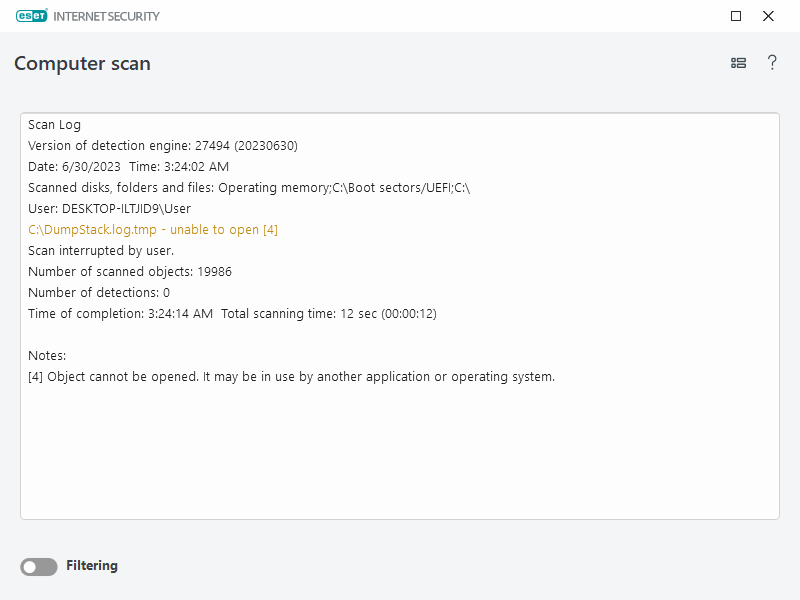Select the Number of detections line

pyautogui.click(x=99, y=293)
